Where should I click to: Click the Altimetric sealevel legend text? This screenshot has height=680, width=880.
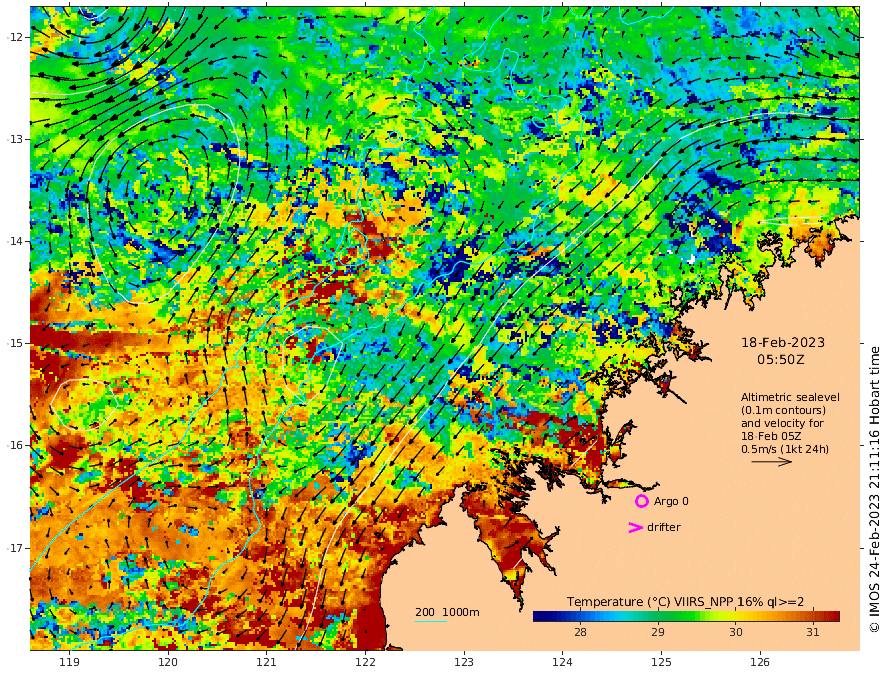point(790,397)
